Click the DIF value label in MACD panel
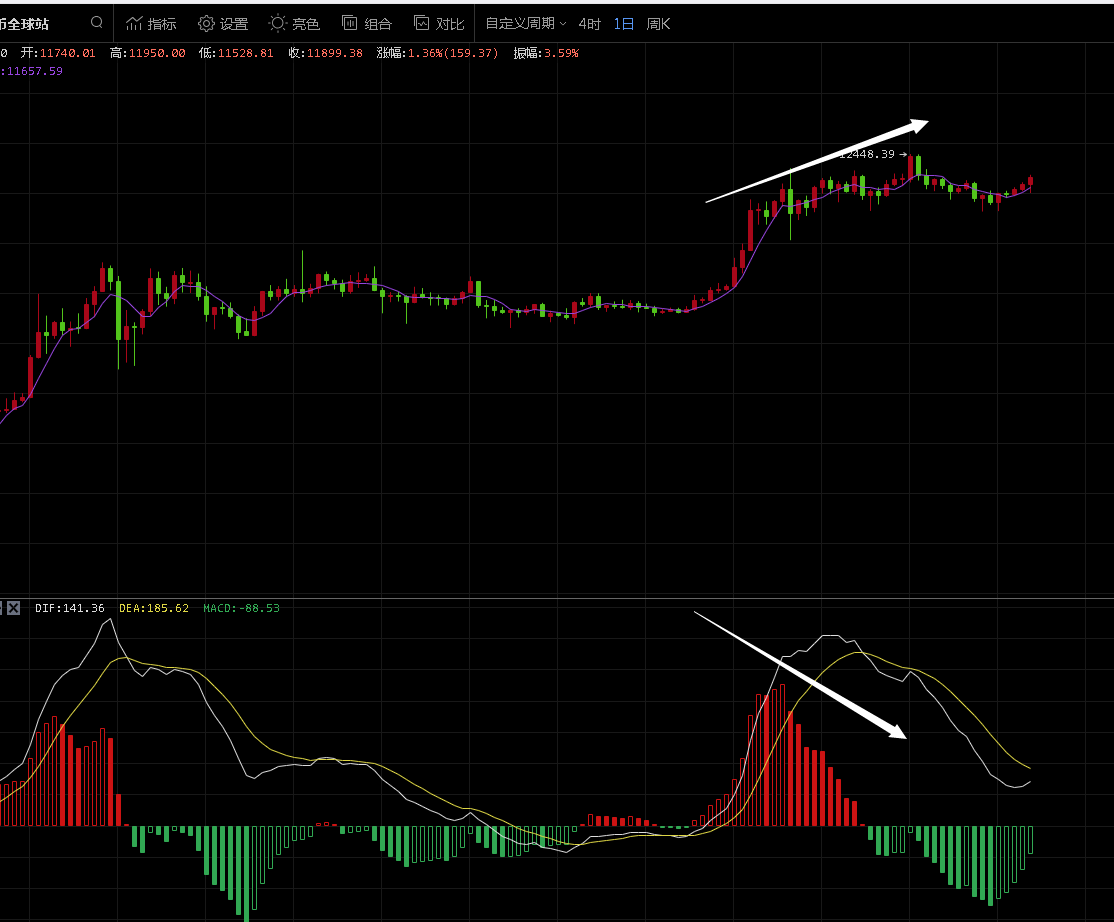The image size is (1114, 922). (x=69, y=608)
